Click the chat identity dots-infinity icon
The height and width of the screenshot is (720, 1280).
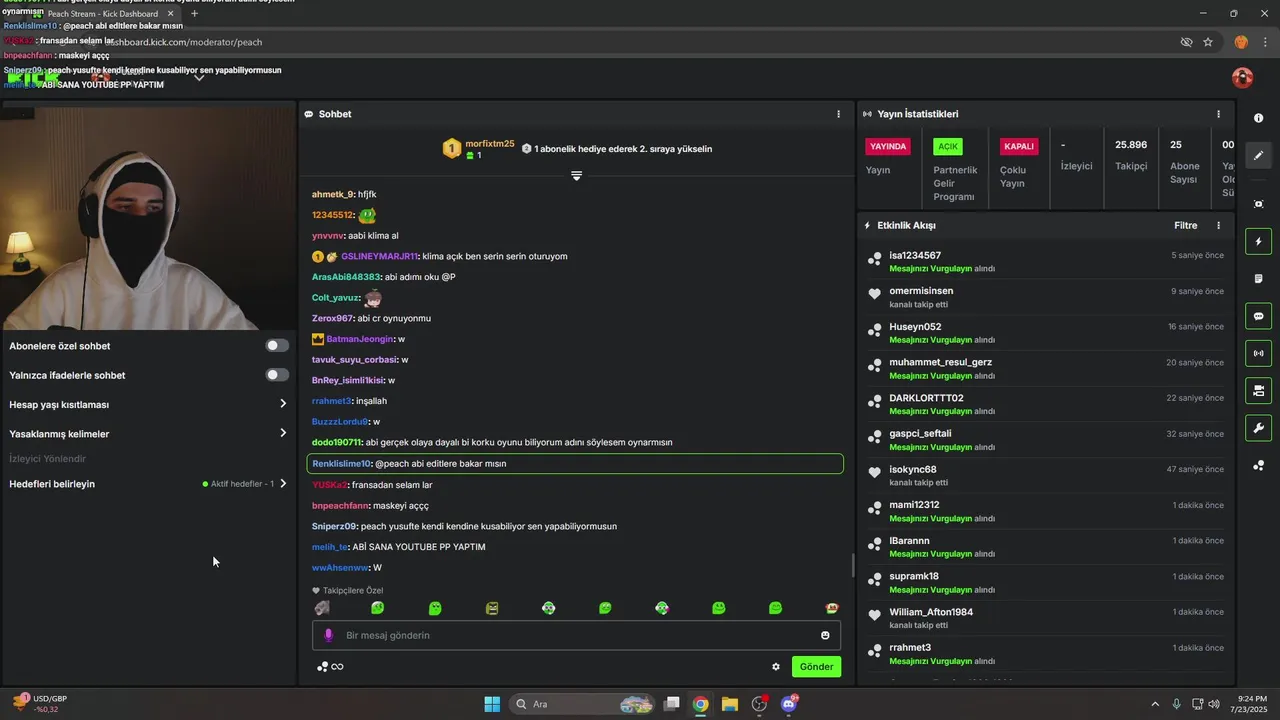click(330, 667)
